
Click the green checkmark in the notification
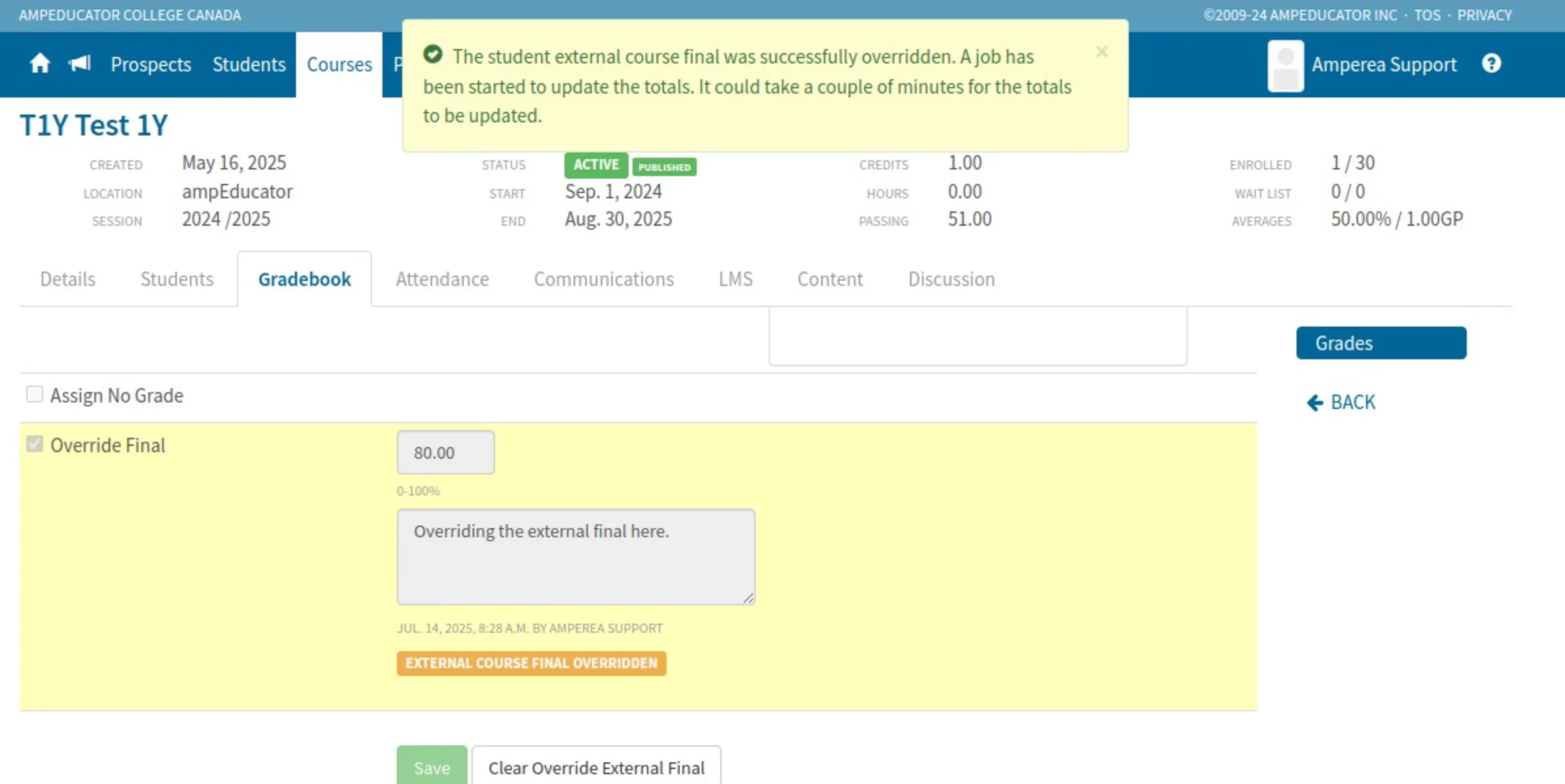coord(433,54)
